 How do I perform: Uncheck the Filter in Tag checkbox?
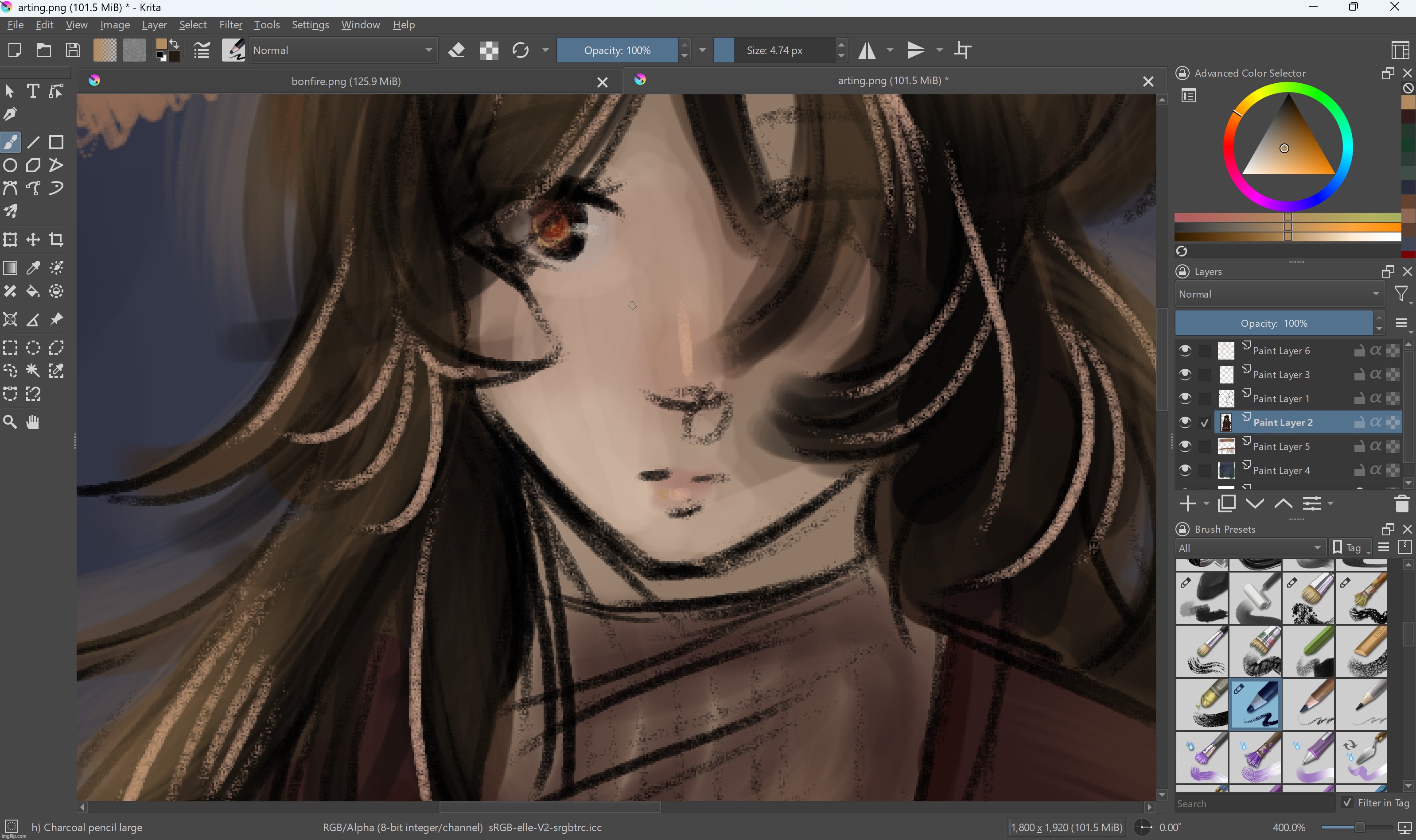1347,803
